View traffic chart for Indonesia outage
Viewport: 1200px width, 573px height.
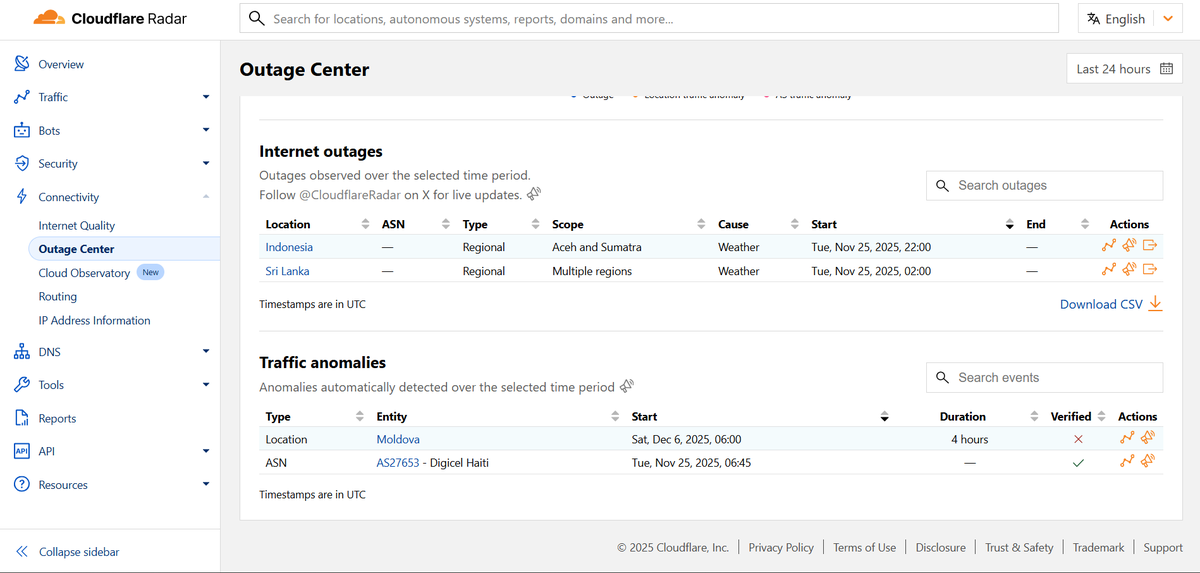pos(1108,246)
